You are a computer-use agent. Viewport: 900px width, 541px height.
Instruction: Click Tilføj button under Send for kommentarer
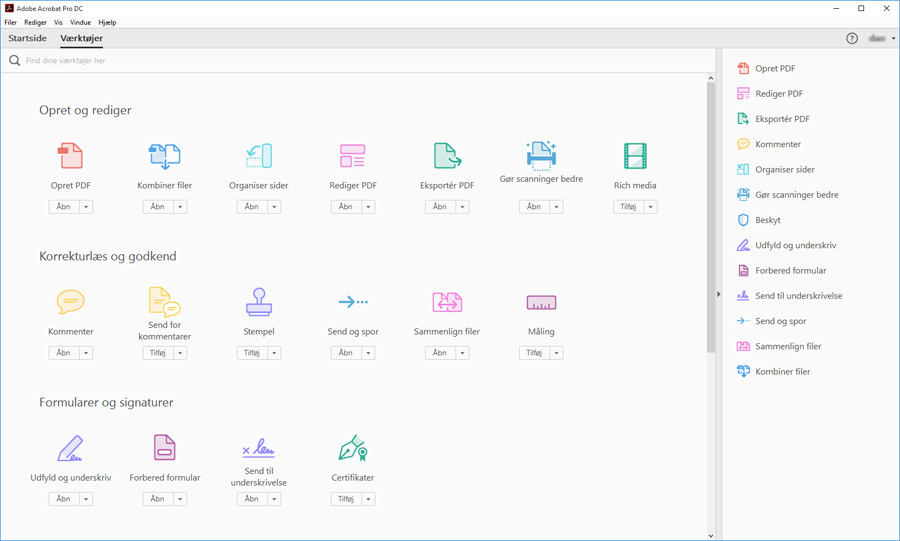pyautogui.click(x=158, y=353)
